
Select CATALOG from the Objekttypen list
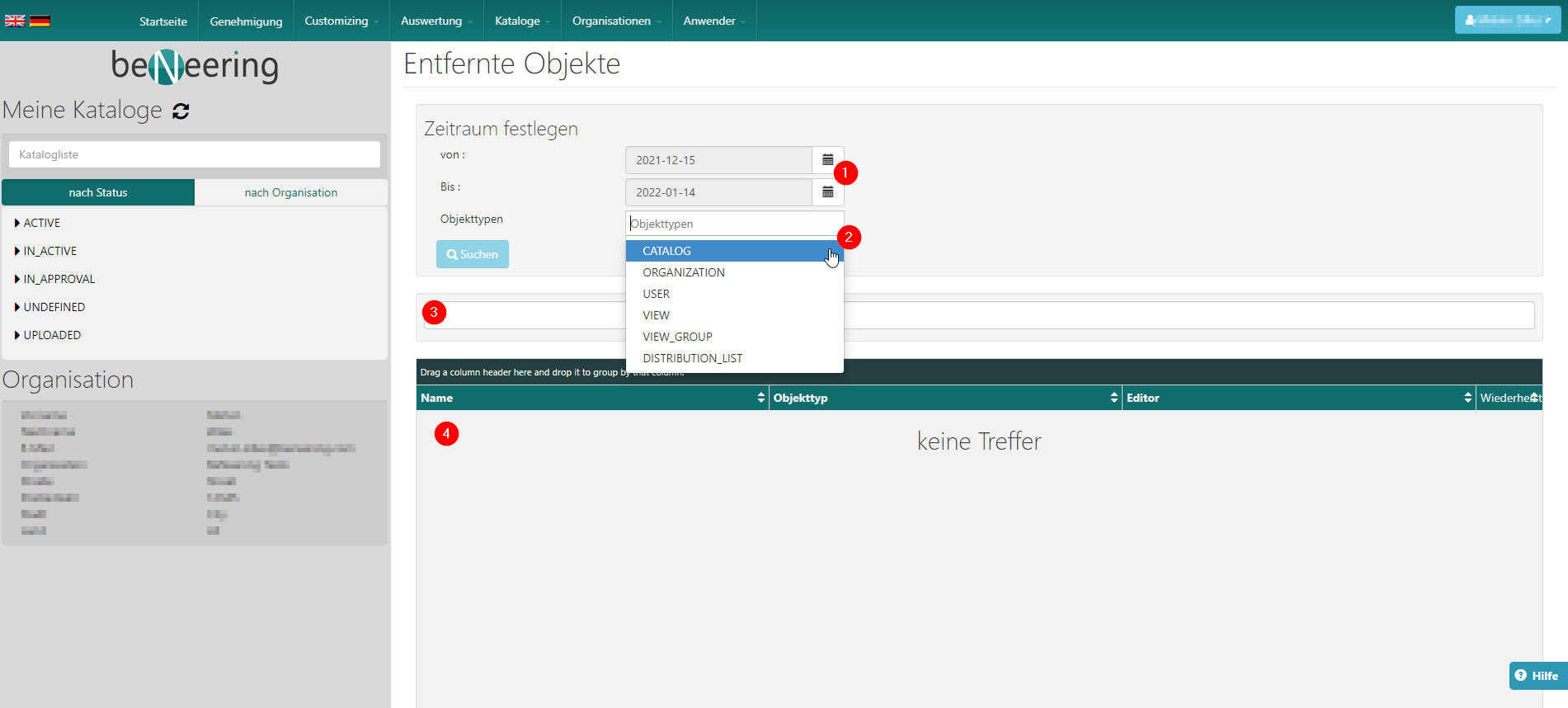[x=666, y=251]
